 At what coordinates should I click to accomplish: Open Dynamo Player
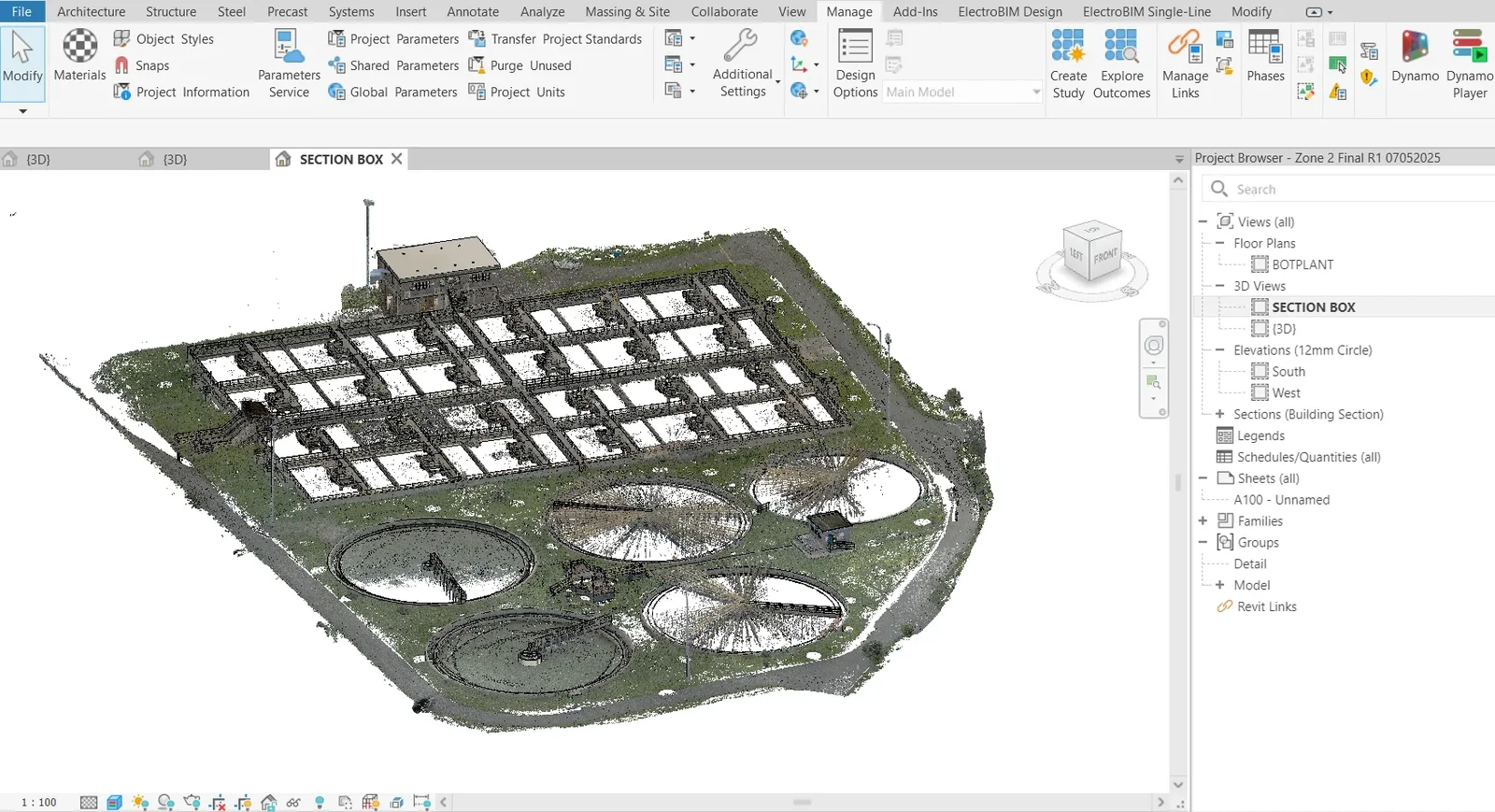(x=1469, y=64)
